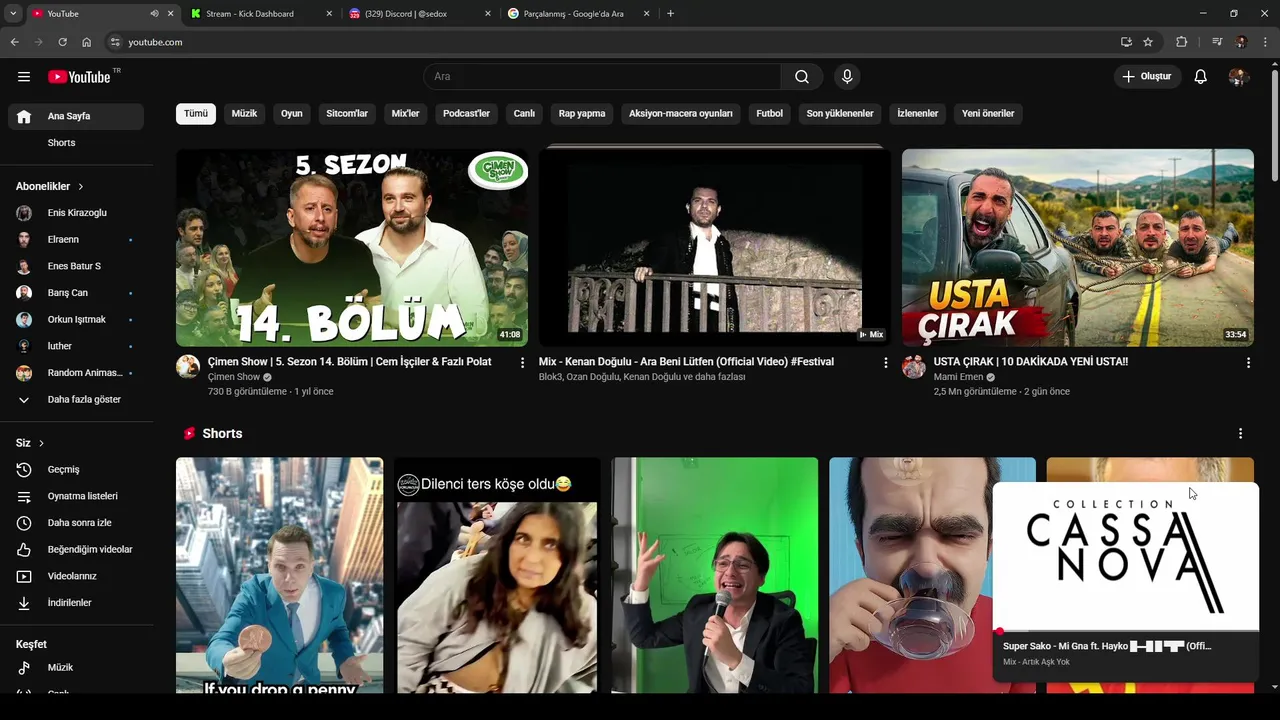Click the Ana Sayfa home icon

[x=24, y=116]
